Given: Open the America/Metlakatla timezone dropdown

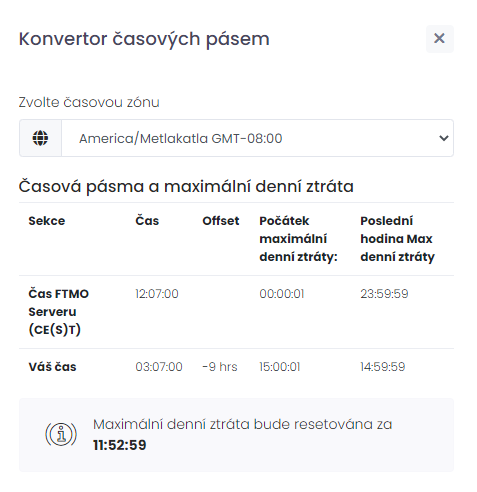Looking at the screenshot, I should pos(257,138).
